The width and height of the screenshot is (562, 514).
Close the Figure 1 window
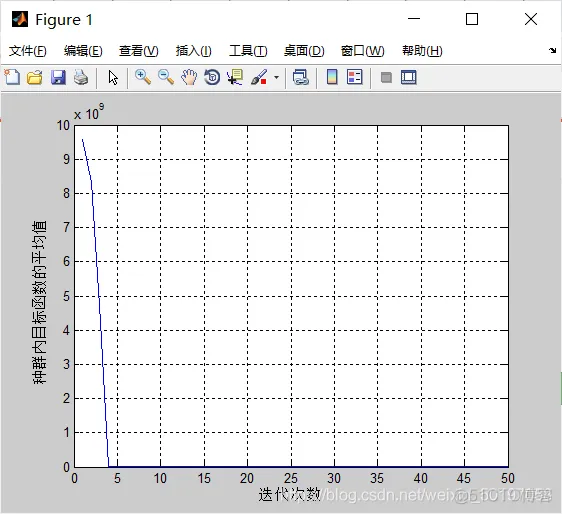(x=531, y=19)
